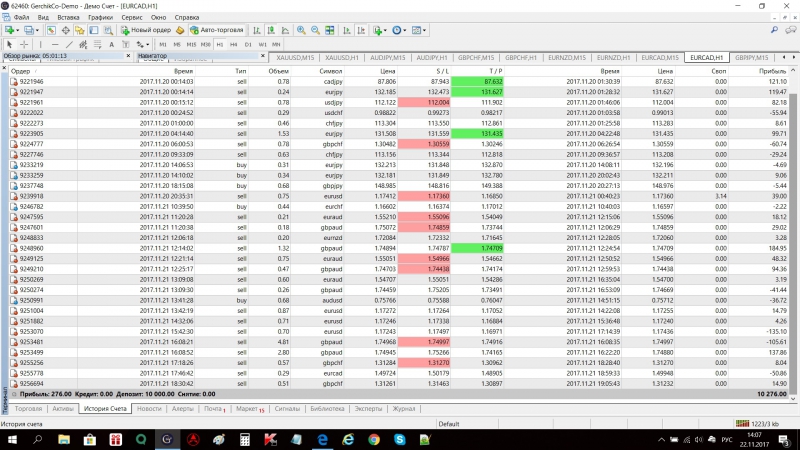The height and width of the screenshot is (450, 800).
Task: Zoom out the chart with magnifier minus
Action: [315, 30]
